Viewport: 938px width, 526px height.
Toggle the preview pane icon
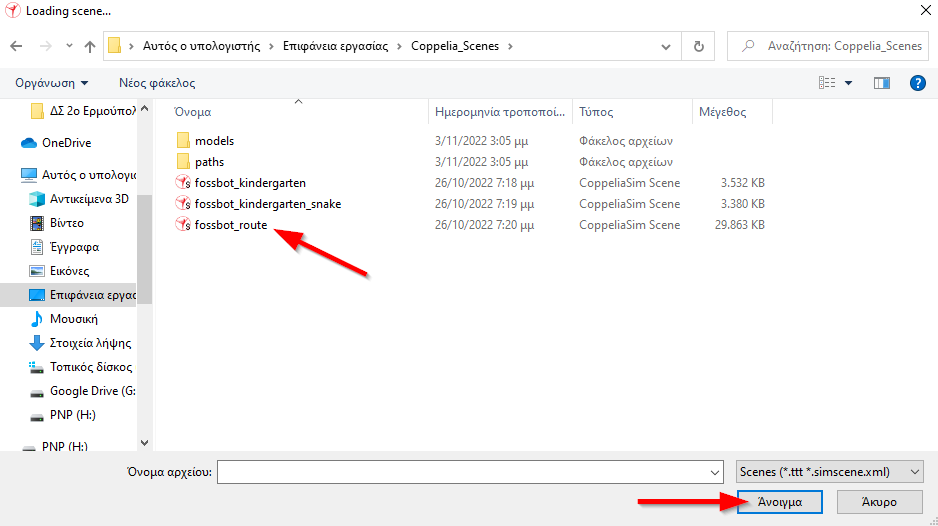click(x=881, y=83)
